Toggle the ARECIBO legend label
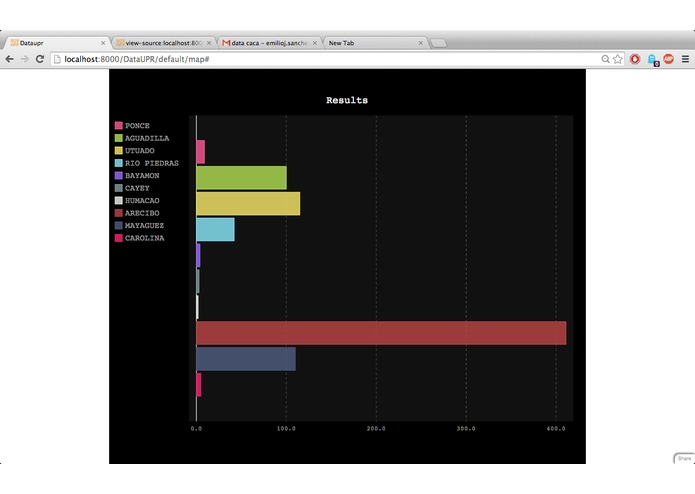This screenshot has width=695, height=494. (142, 213)
